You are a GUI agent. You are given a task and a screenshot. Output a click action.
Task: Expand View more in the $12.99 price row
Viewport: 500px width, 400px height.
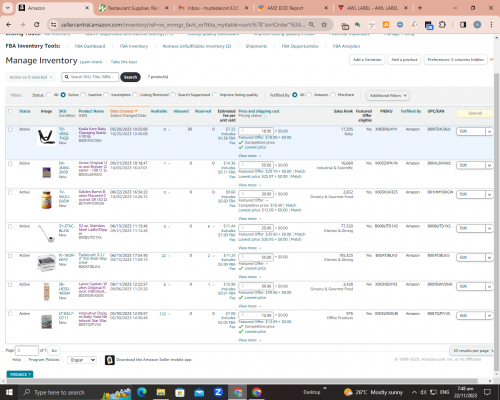250,340
